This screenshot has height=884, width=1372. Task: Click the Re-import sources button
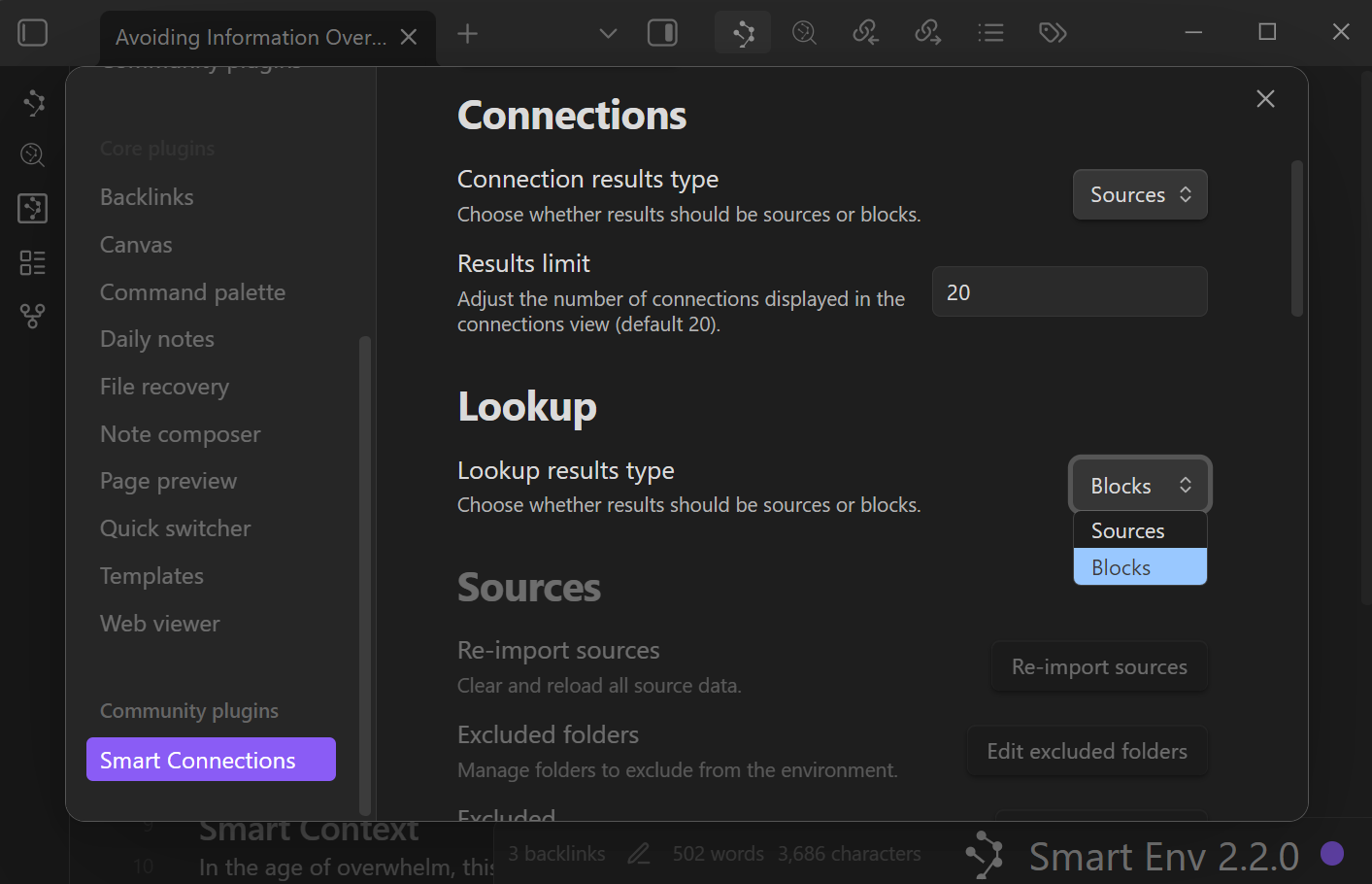click(x=1099, y=667)
